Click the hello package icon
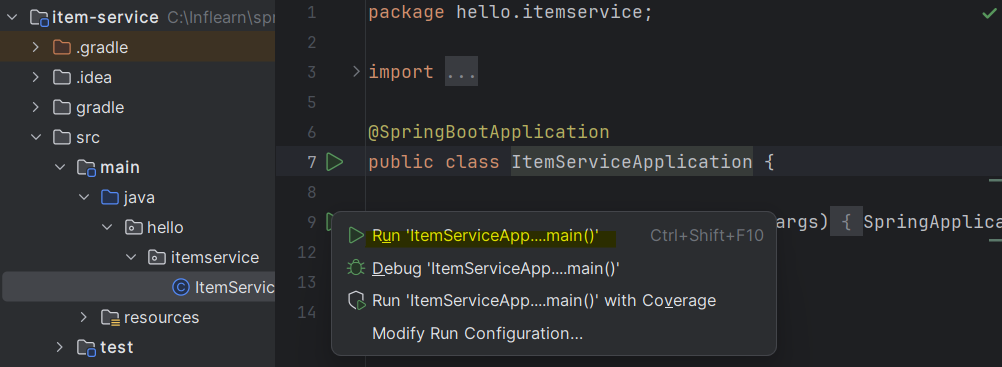The height and width of the screenshot is (367, 1002). tap(134, 227)
